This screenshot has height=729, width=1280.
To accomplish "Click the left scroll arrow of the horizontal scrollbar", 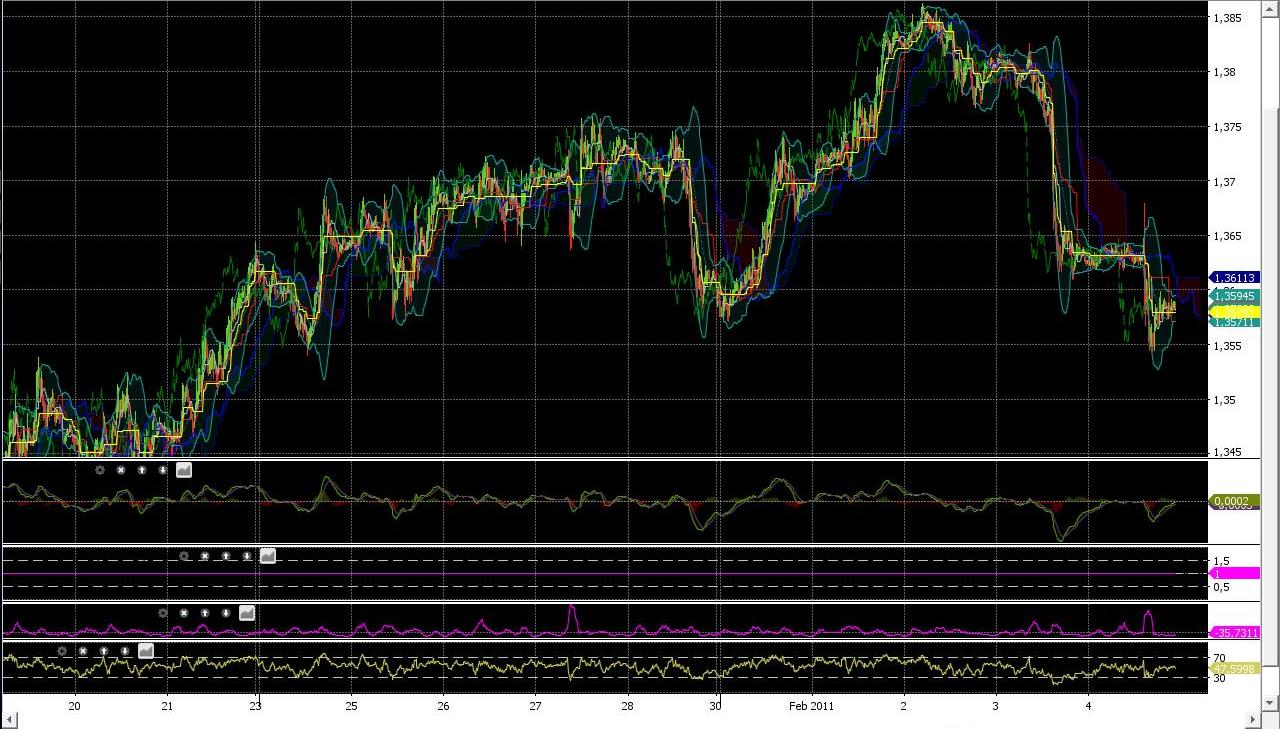I will click(x=9, y=718).
